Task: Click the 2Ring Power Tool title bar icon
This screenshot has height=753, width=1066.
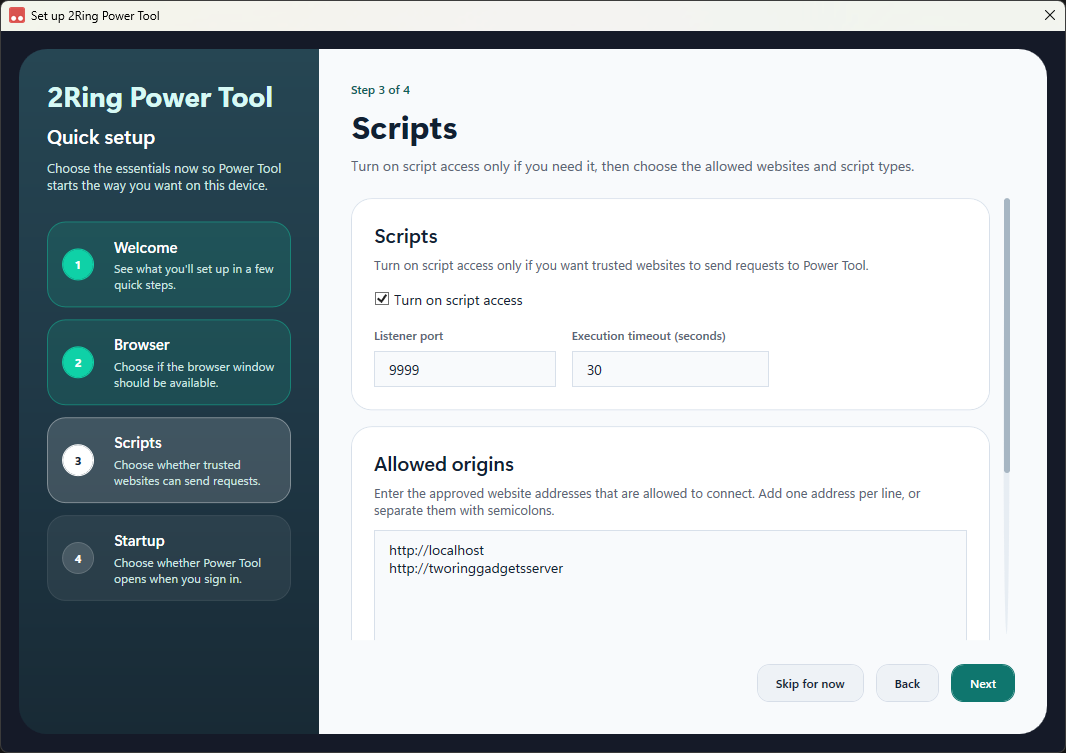Action: click(x=17, y=16)
